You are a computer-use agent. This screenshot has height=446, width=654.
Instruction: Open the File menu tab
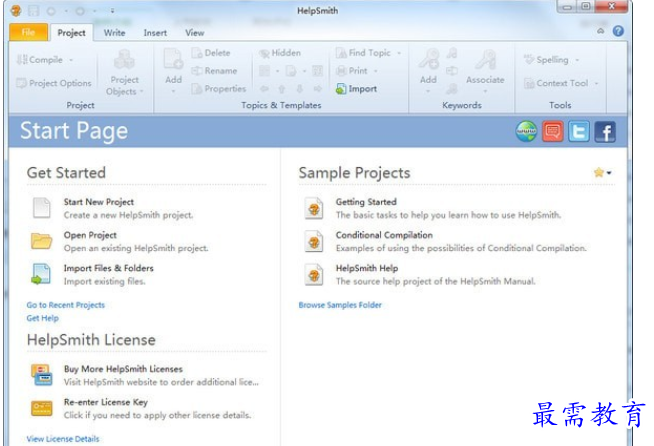(x=28, y=32)
